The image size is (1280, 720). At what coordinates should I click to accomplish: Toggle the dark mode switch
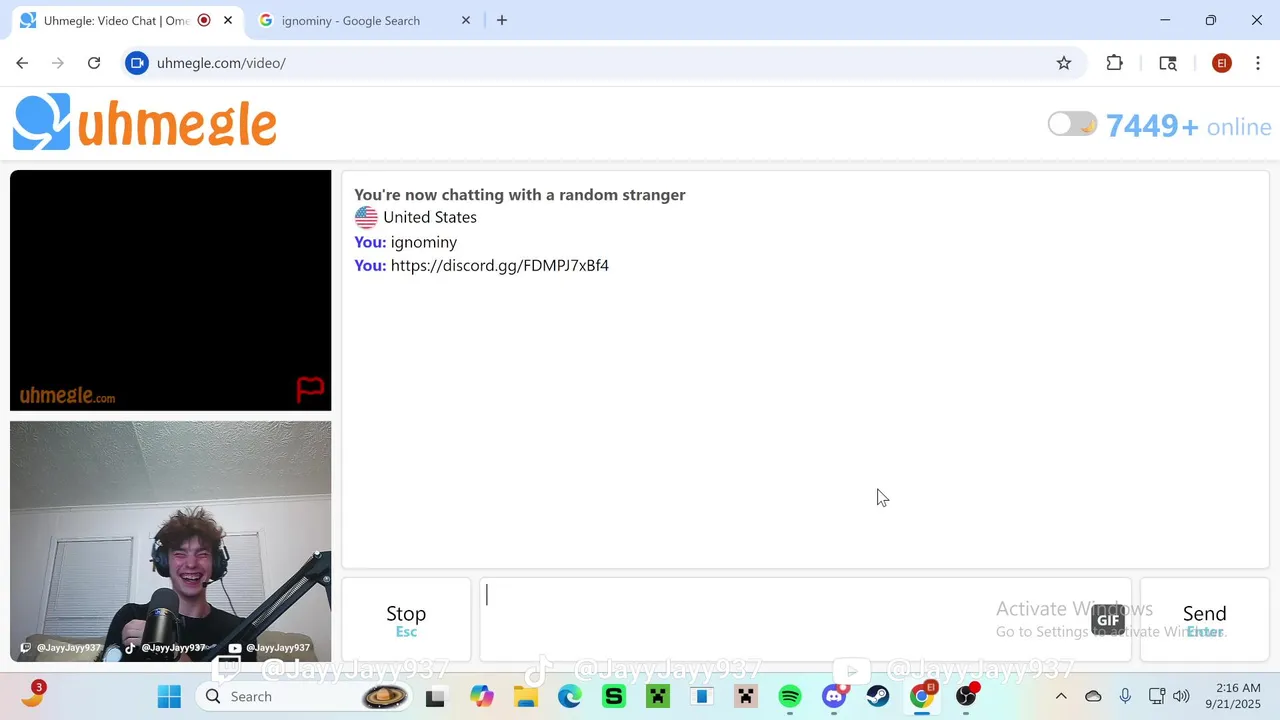pos(1072,124)
